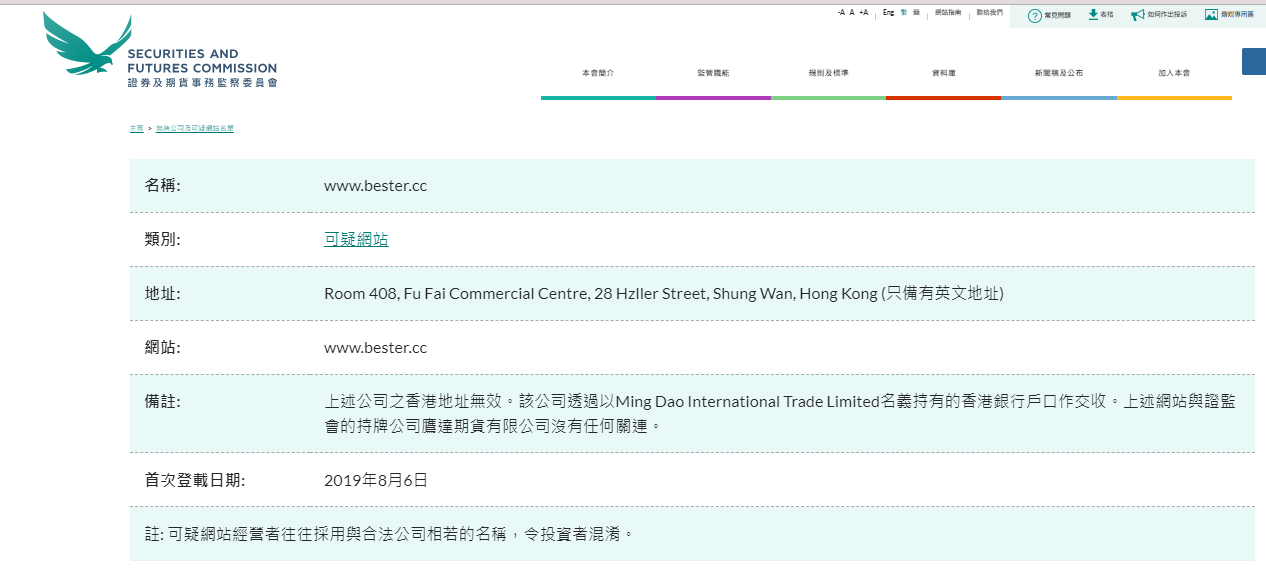Screen dimensions: 1266x573
Task: Open the 常見問題 FAQ question-mark icon
Action: pyautogui.click(x=1034, y=15)
